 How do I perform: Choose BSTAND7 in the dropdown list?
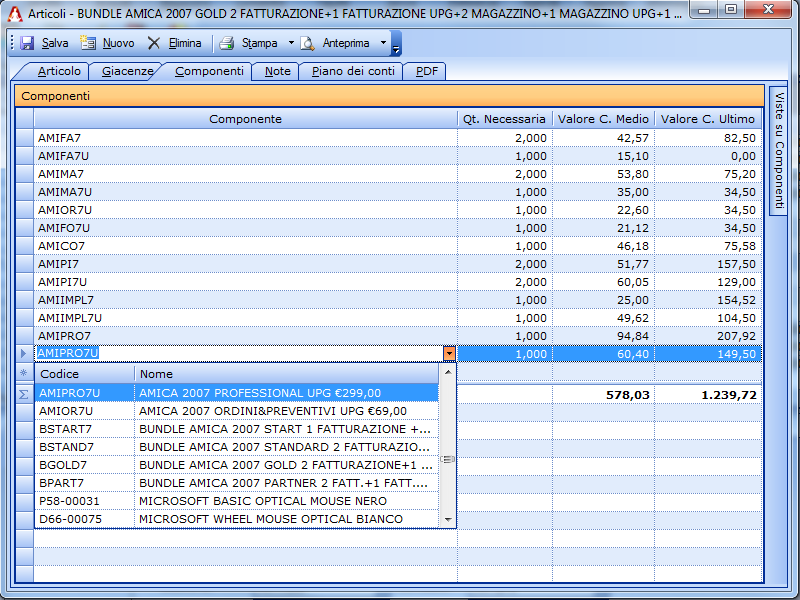click(x=237, y=447)
